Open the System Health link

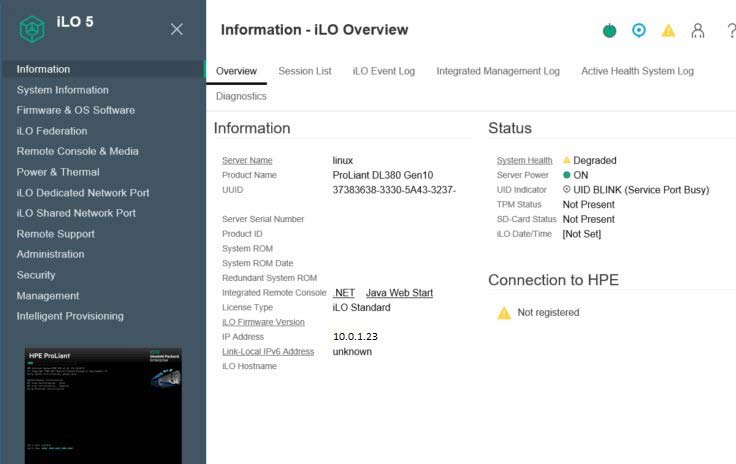click(524, 160)
